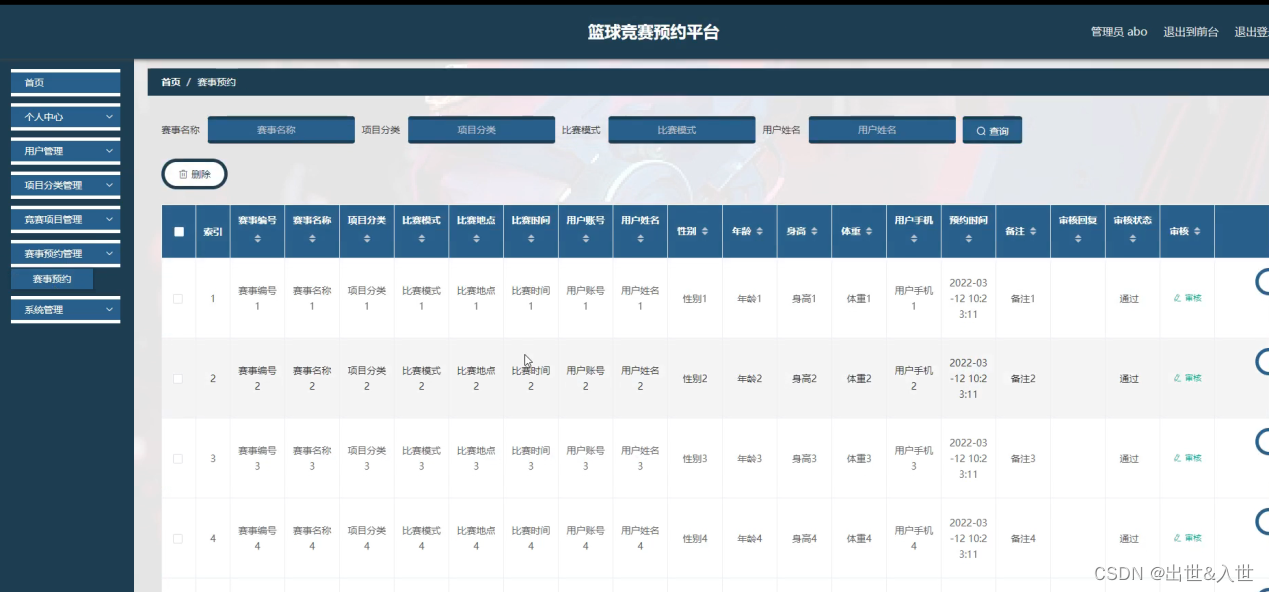Expand the 竞赛项目管理 sidebar menu

65,219
